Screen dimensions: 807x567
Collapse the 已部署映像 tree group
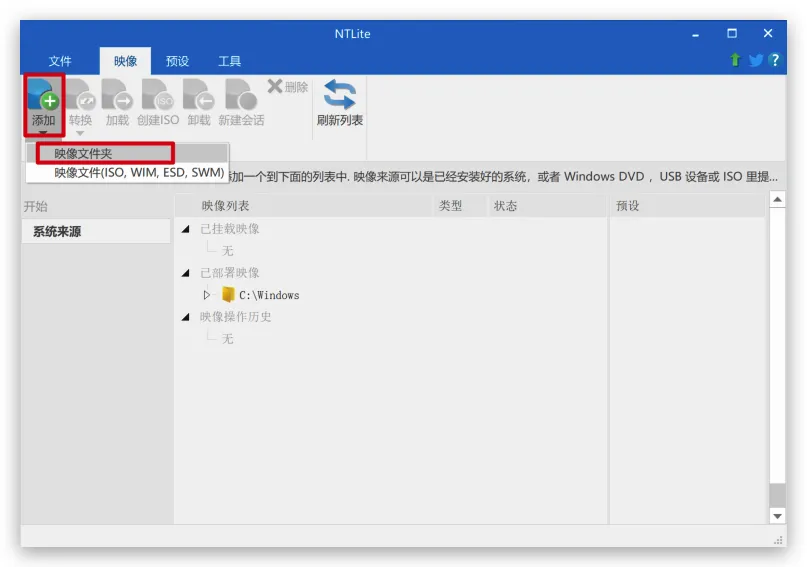pyautogui.click(x=186, y=273)
